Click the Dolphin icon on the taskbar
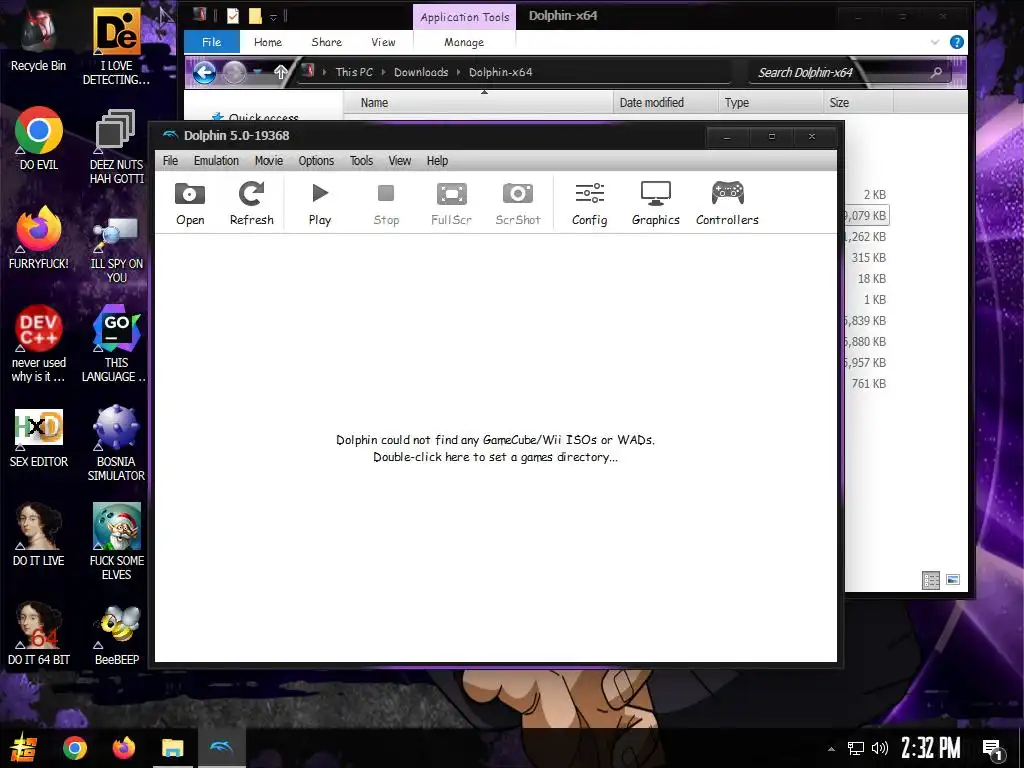1024x768 pixels. pyautogui.click(x=221, y=748)
